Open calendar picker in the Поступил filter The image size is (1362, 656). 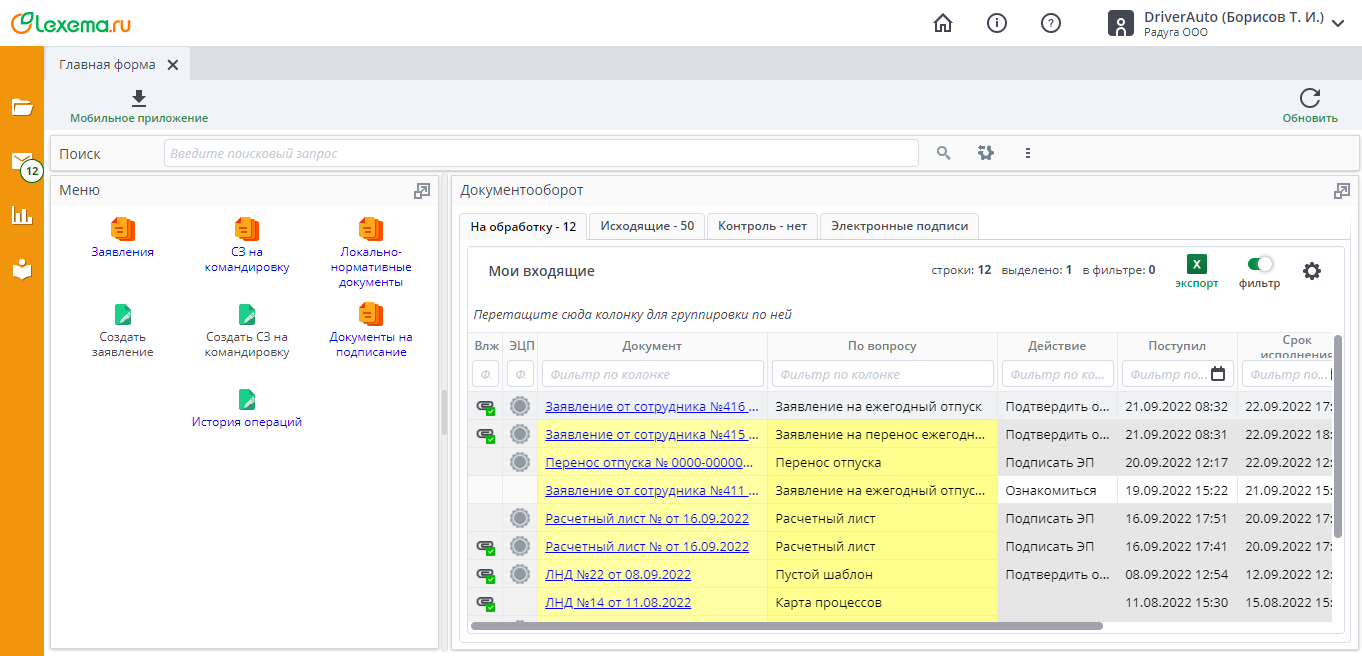tap(1217, 374)
